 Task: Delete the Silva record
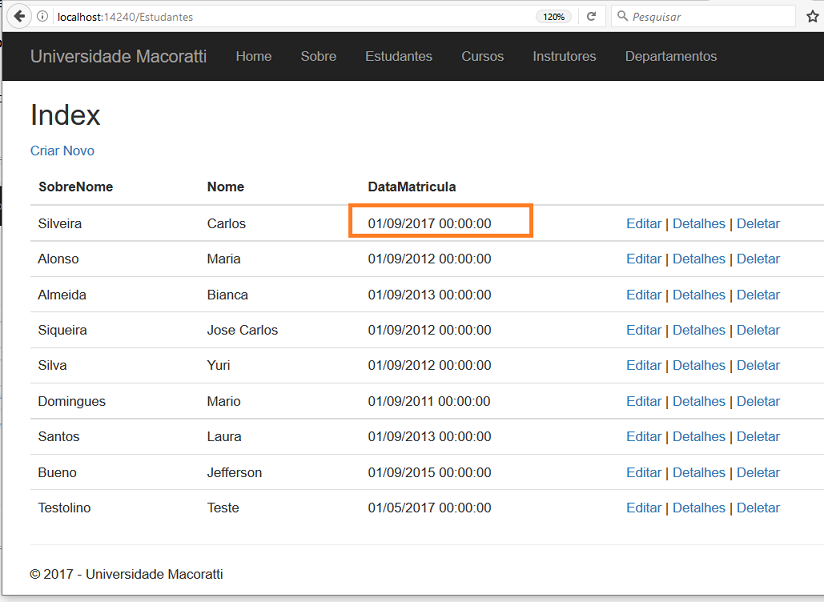click(x=758, y=366)
